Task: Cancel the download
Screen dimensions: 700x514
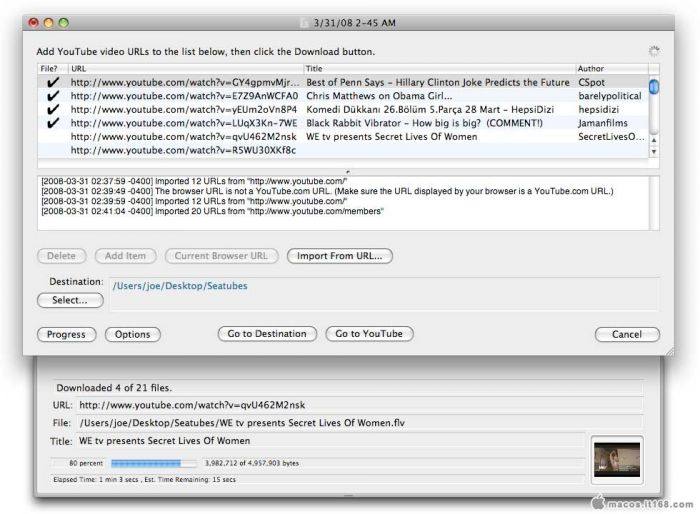Action: point(627,334)
